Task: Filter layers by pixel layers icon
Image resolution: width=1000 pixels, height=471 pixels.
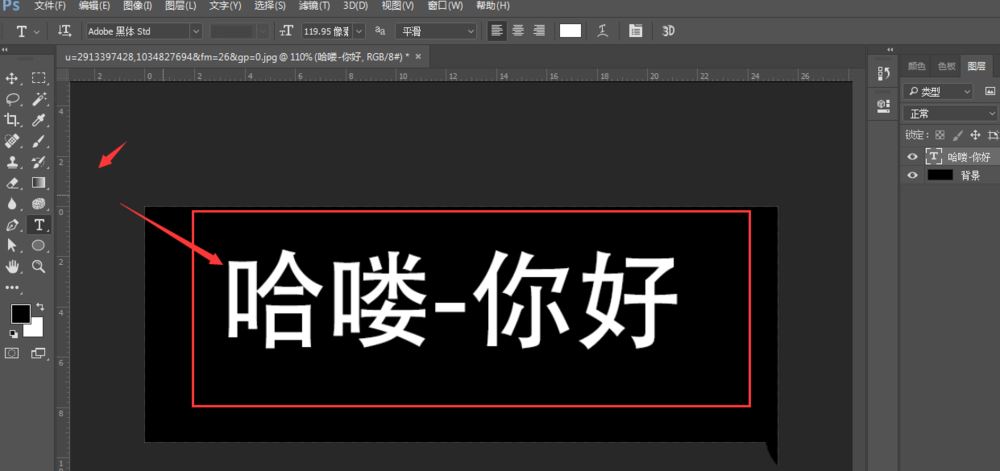Action: coord(990,92)
